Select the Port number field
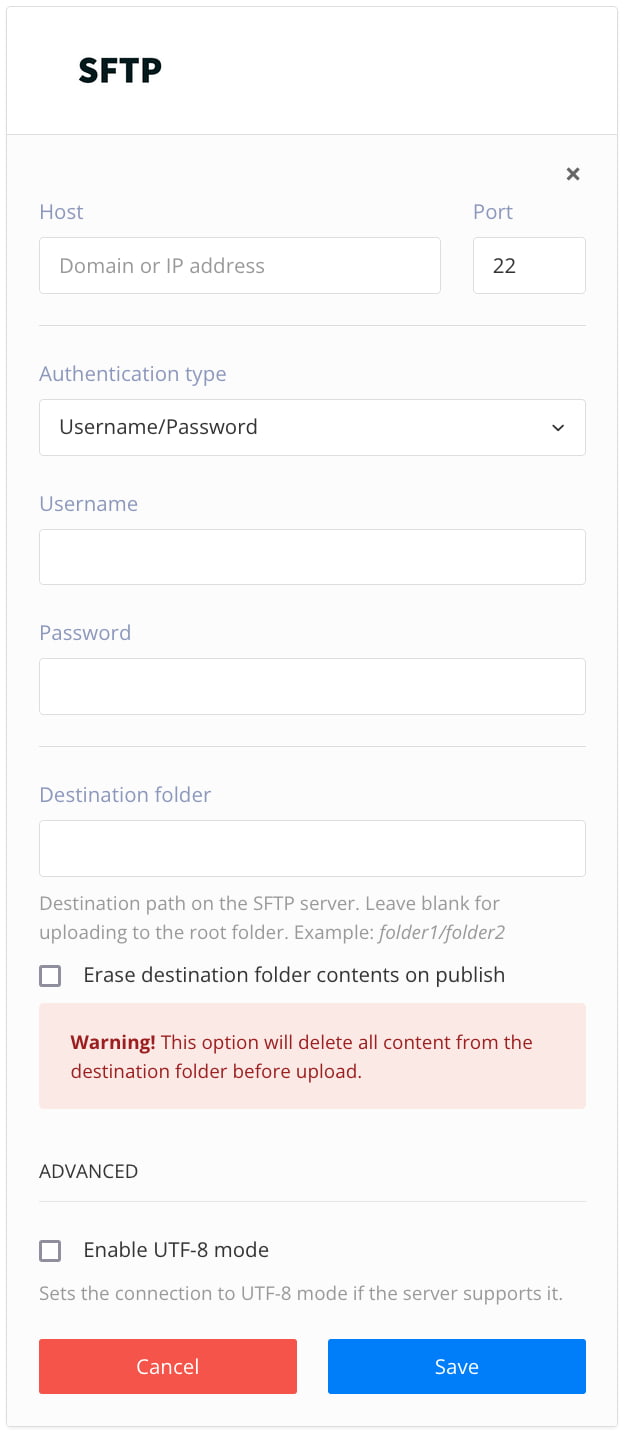 (529, 265)
